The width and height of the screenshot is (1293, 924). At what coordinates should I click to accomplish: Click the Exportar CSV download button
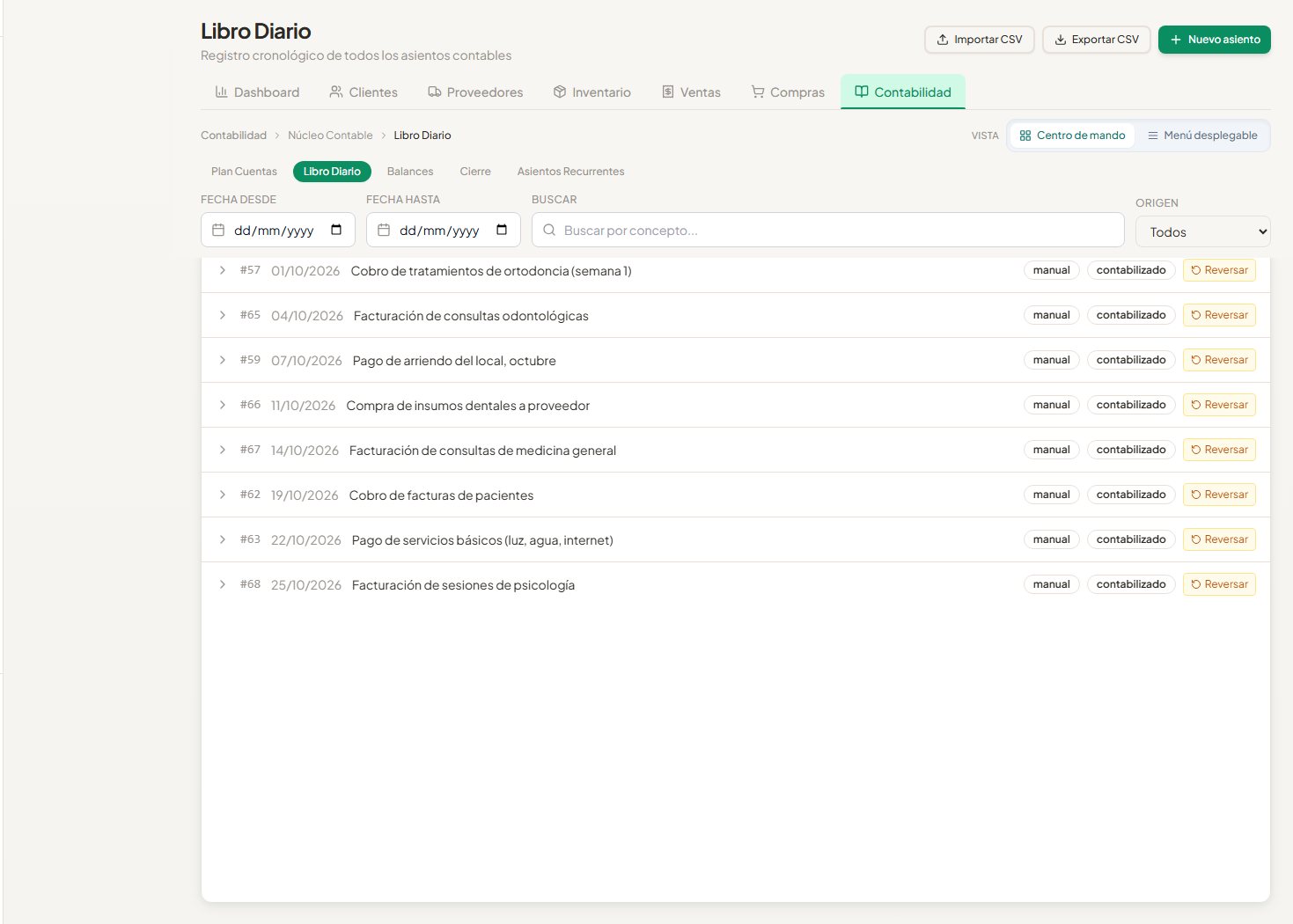pyautogui.click(x=1096, y=40)
